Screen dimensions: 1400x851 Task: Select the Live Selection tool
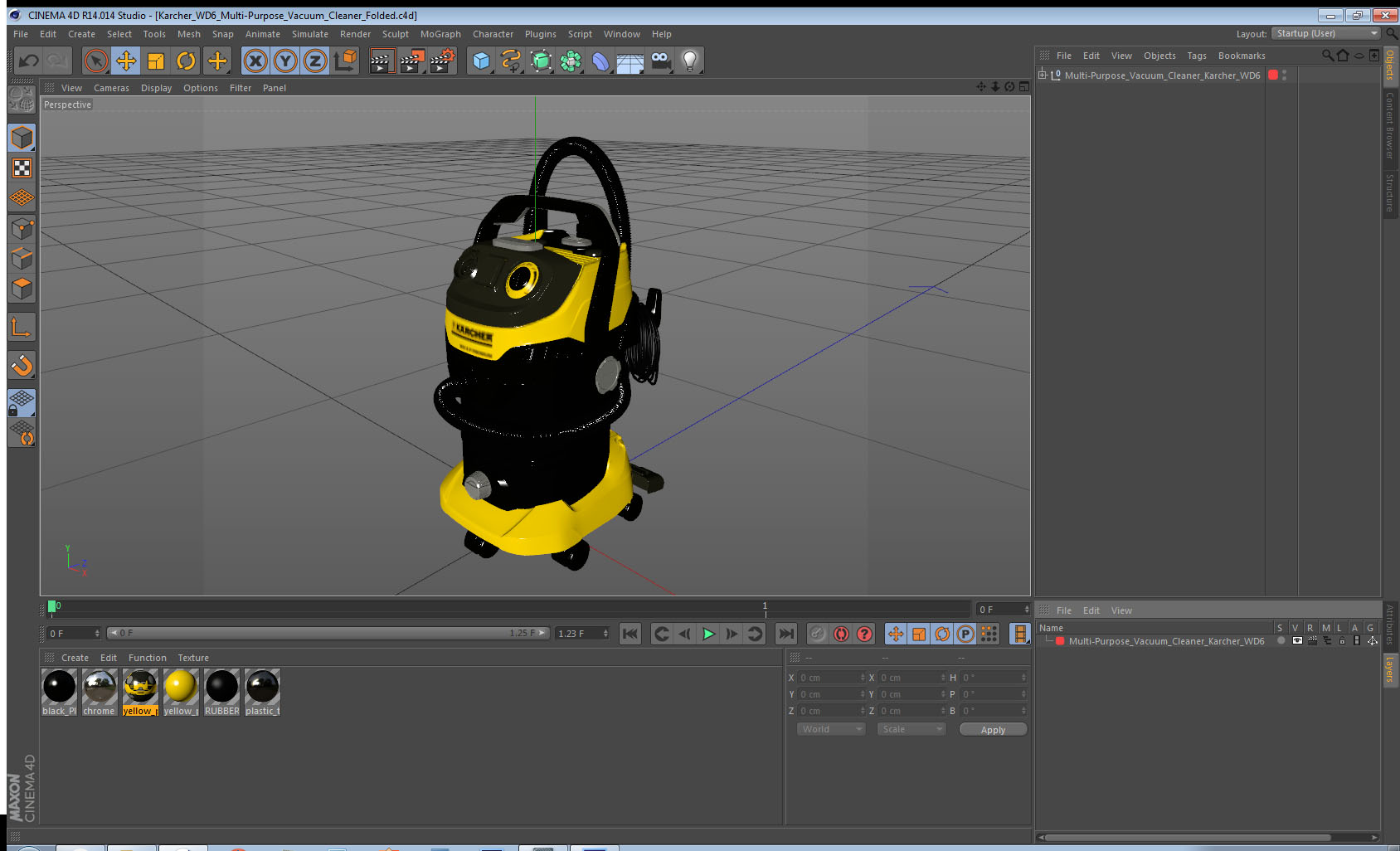point(96,61)
